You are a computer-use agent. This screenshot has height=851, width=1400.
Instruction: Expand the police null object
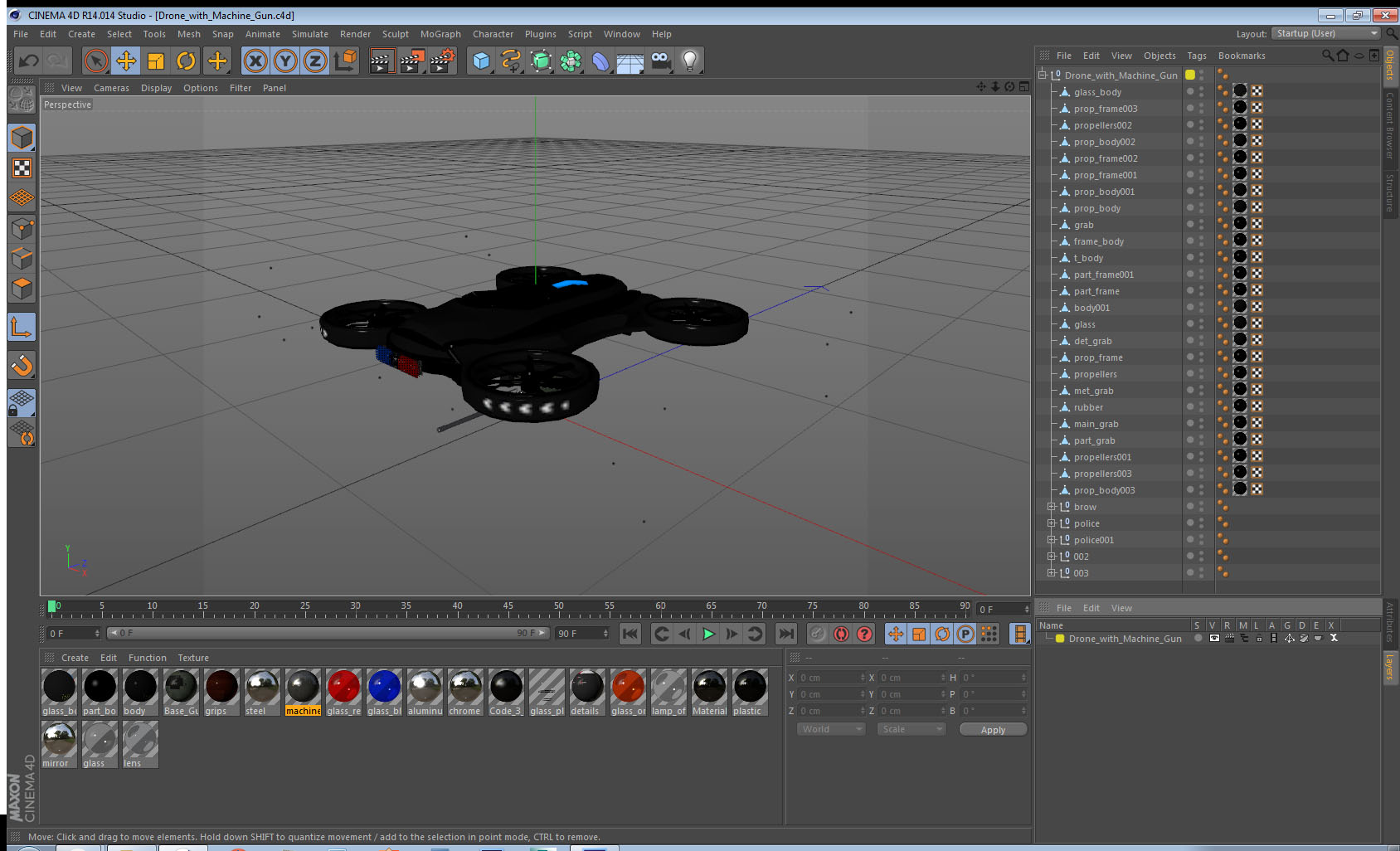click(1051, 523)
